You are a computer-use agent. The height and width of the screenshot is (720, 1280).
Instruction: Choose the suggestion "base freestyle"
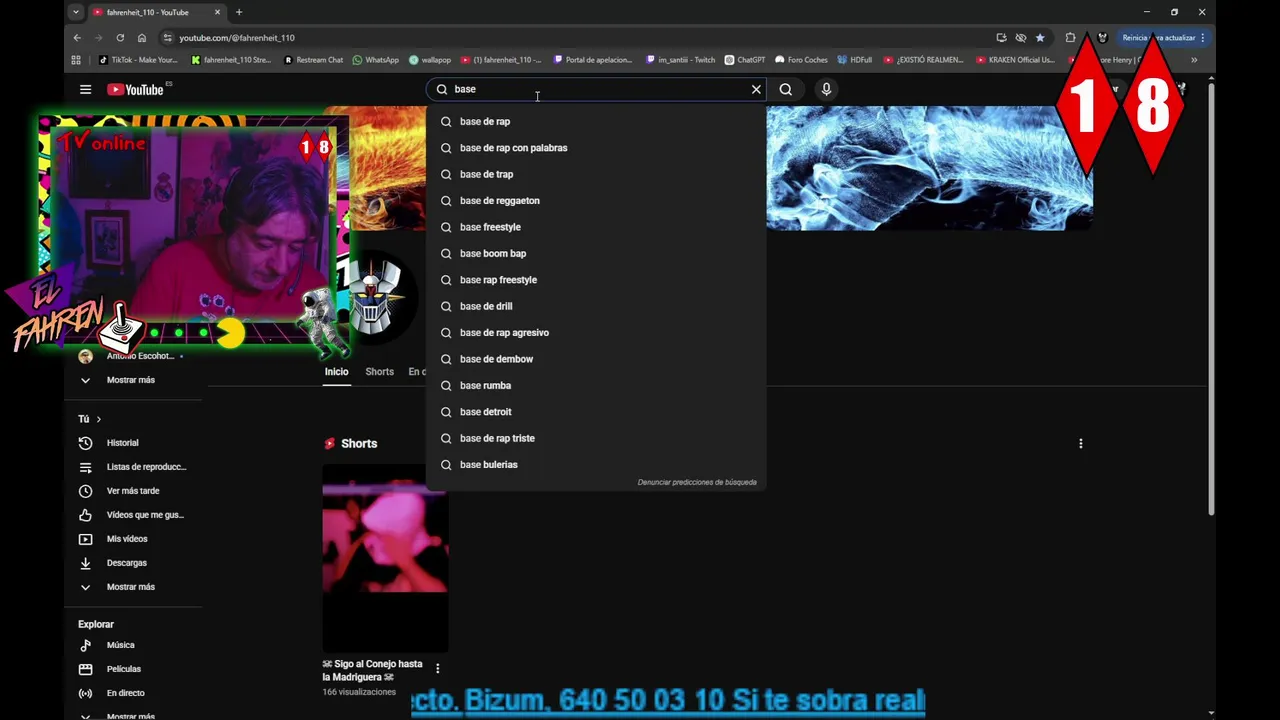coord(596,227)
